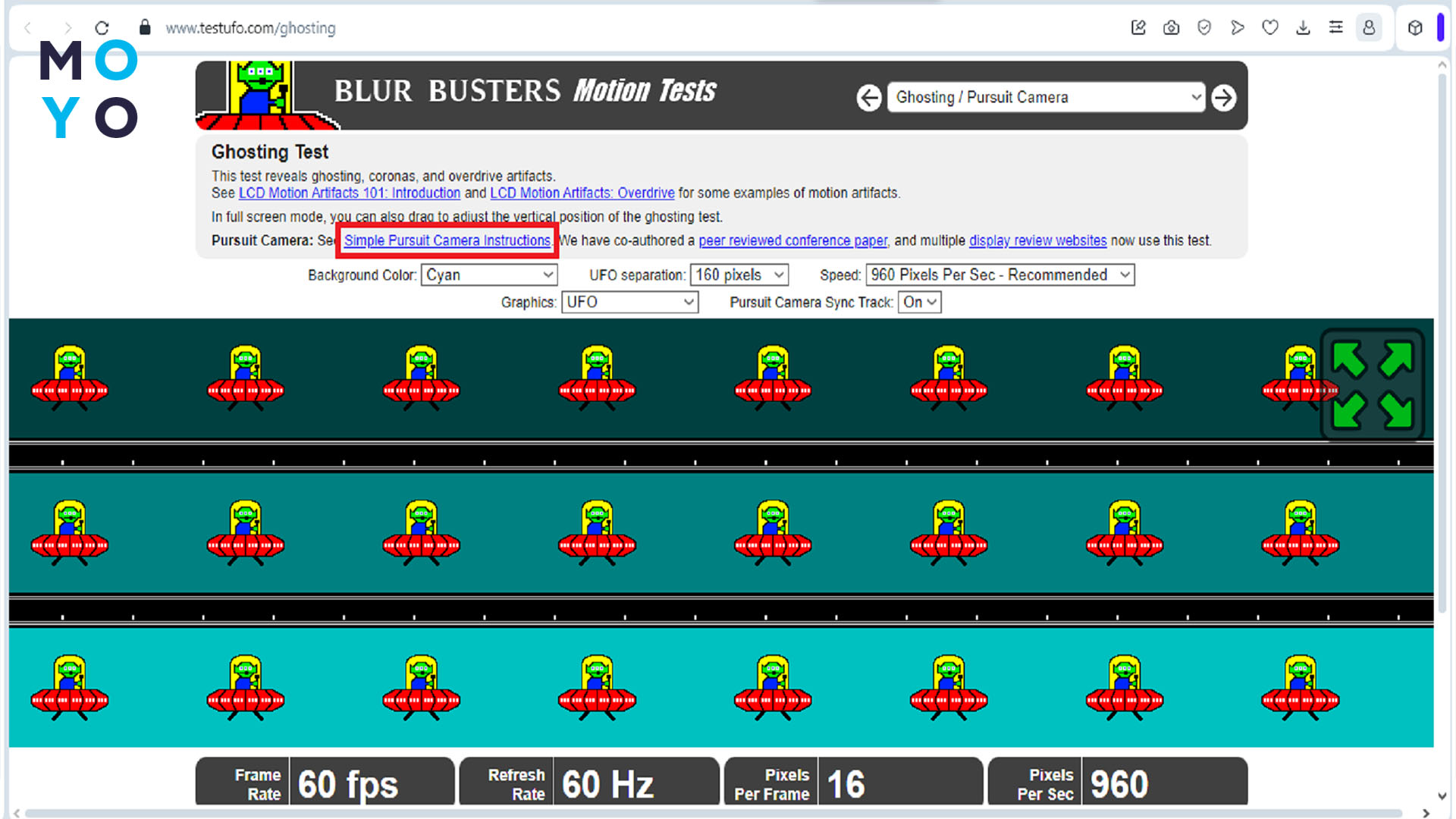Navigate to previous test with left arrow
The height and width of the screenshot is (819, 1456).
tap(868, 97)
